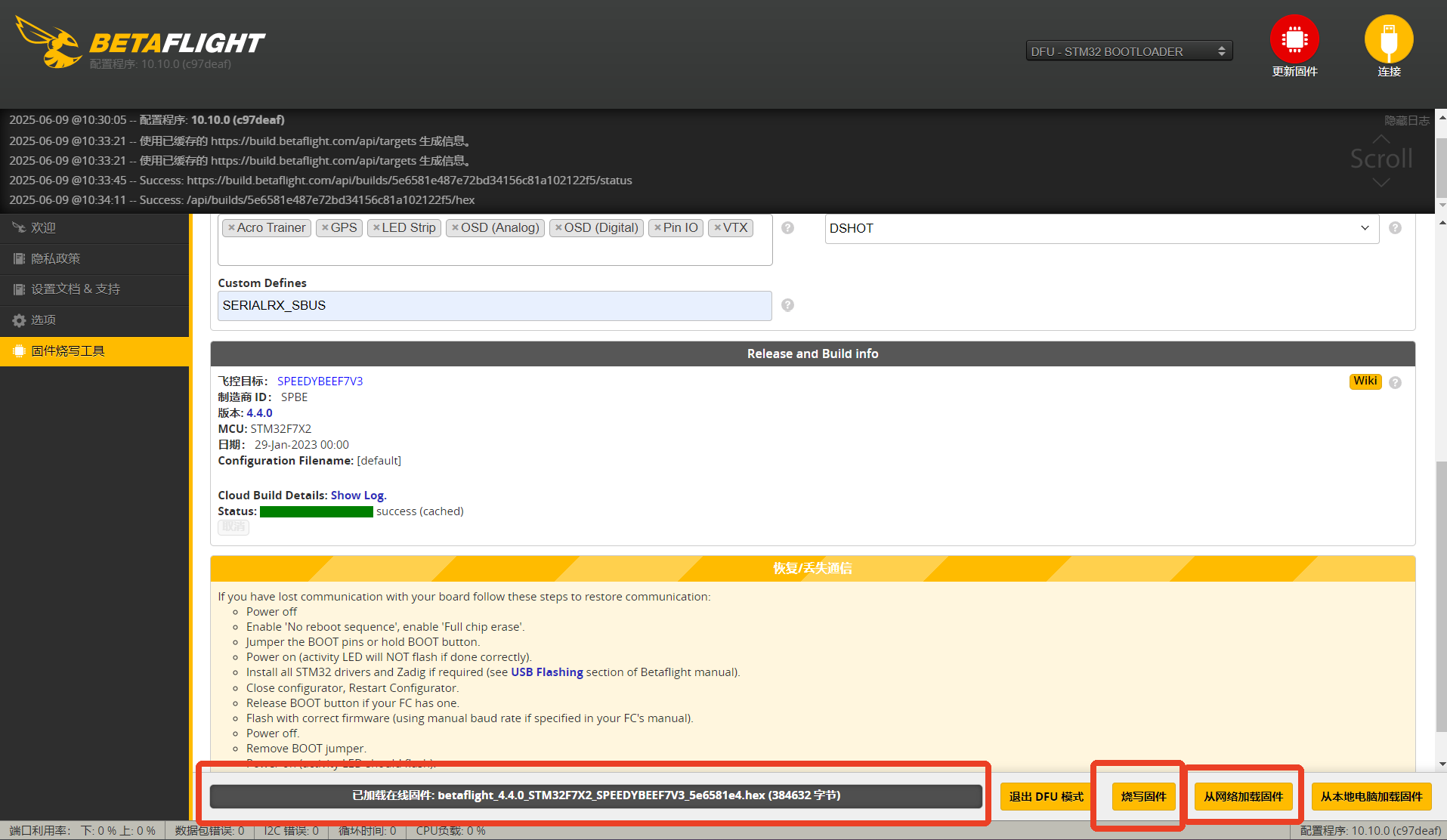Open the 设置文档 & 支持 tab
The image size is (1447, 840).
point(94,289)
